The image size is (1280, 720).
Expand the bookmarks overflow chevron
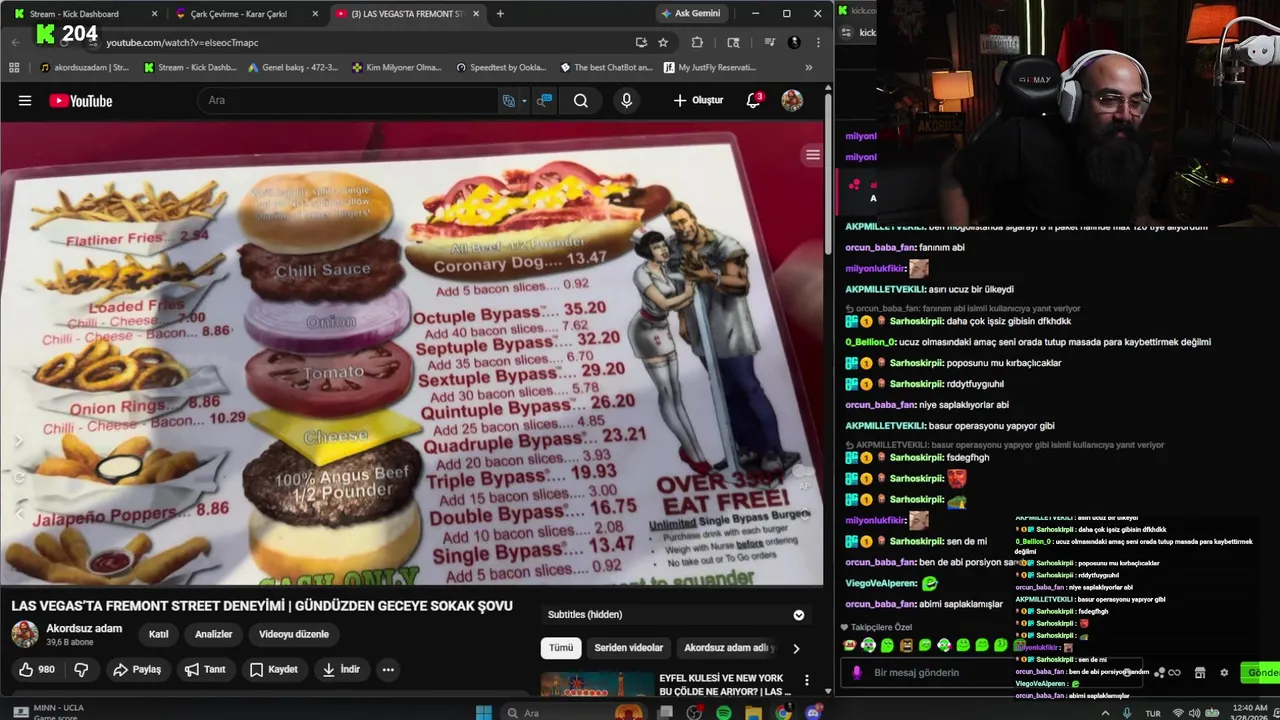click(809, 68)
